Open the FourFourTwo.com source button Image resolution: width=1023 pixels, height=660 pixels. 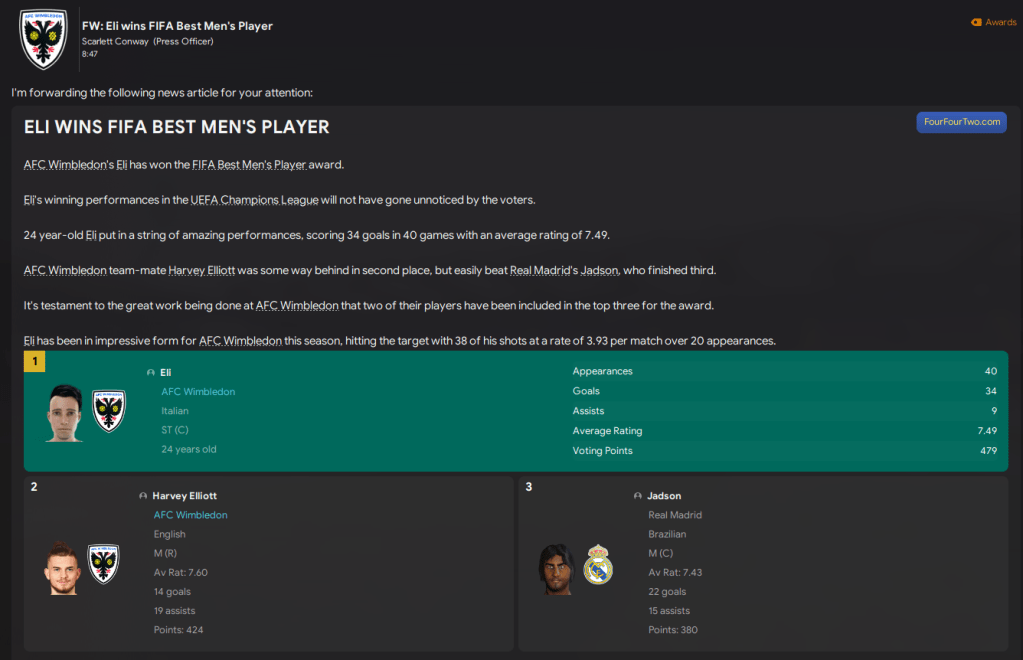pos(961,122)
